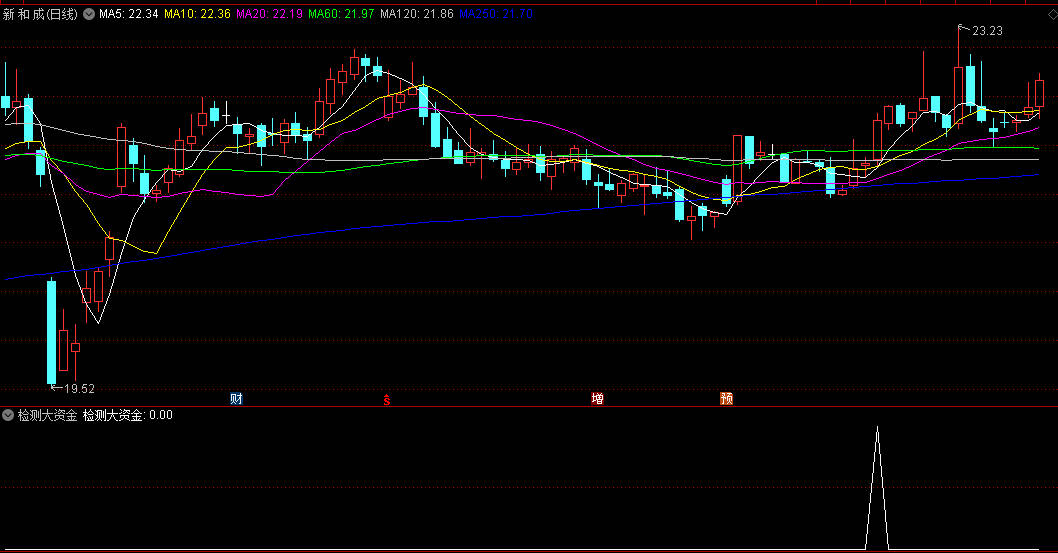This screenshot has height=553, width=1058.
Task: Click the 23.23 high price label
Action: coord(987,31)
